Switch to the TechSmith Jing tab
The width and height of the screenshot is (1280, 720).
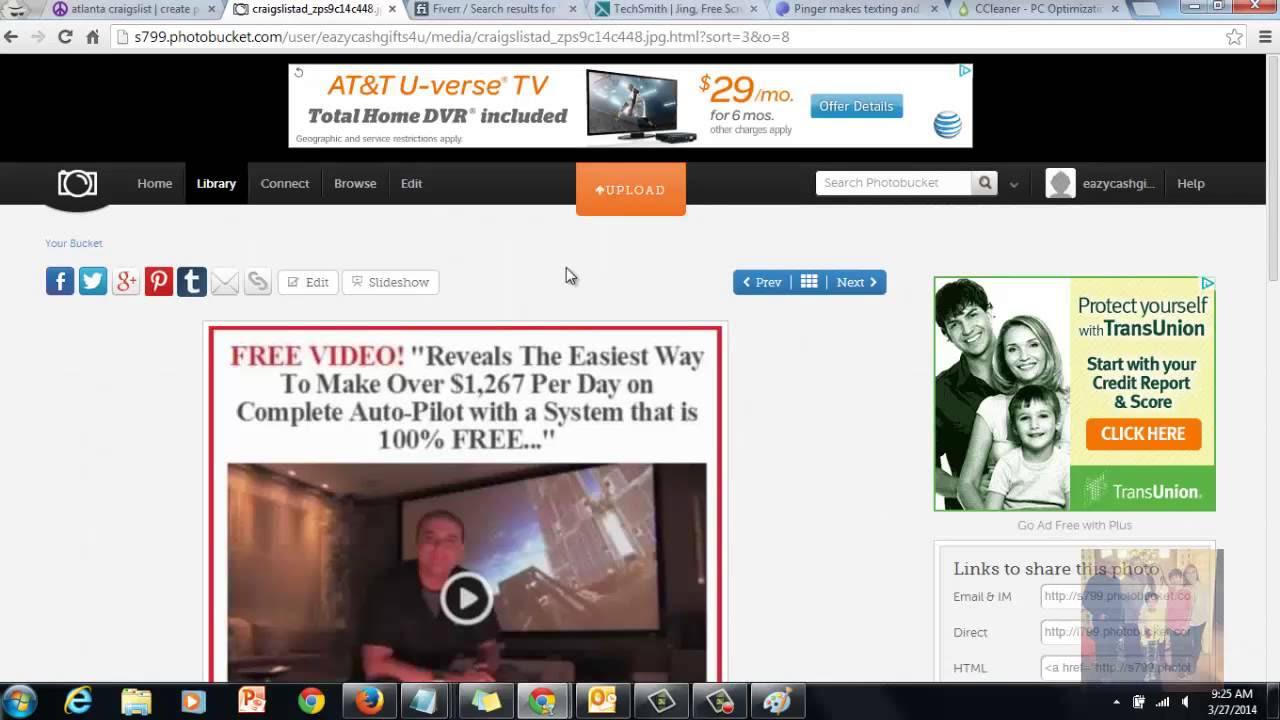point(678,9)
